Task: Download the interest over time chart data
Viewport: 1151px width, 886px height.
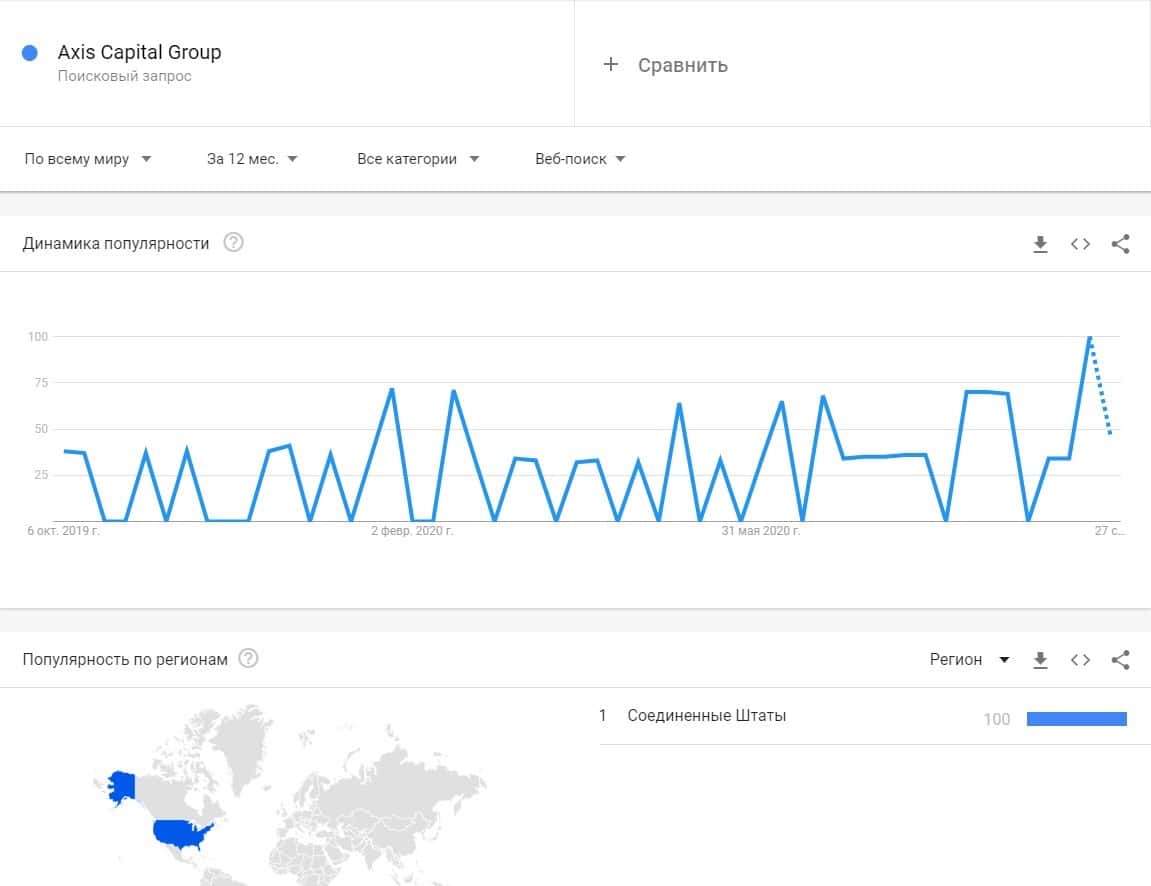Action: click(x=1040, y=244)
